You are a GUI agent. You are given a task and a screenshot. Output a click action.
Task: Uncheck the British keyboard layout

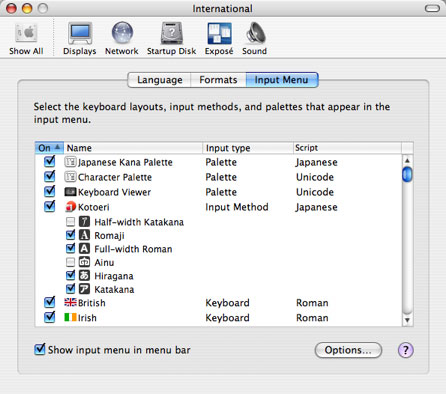(50, 302)
